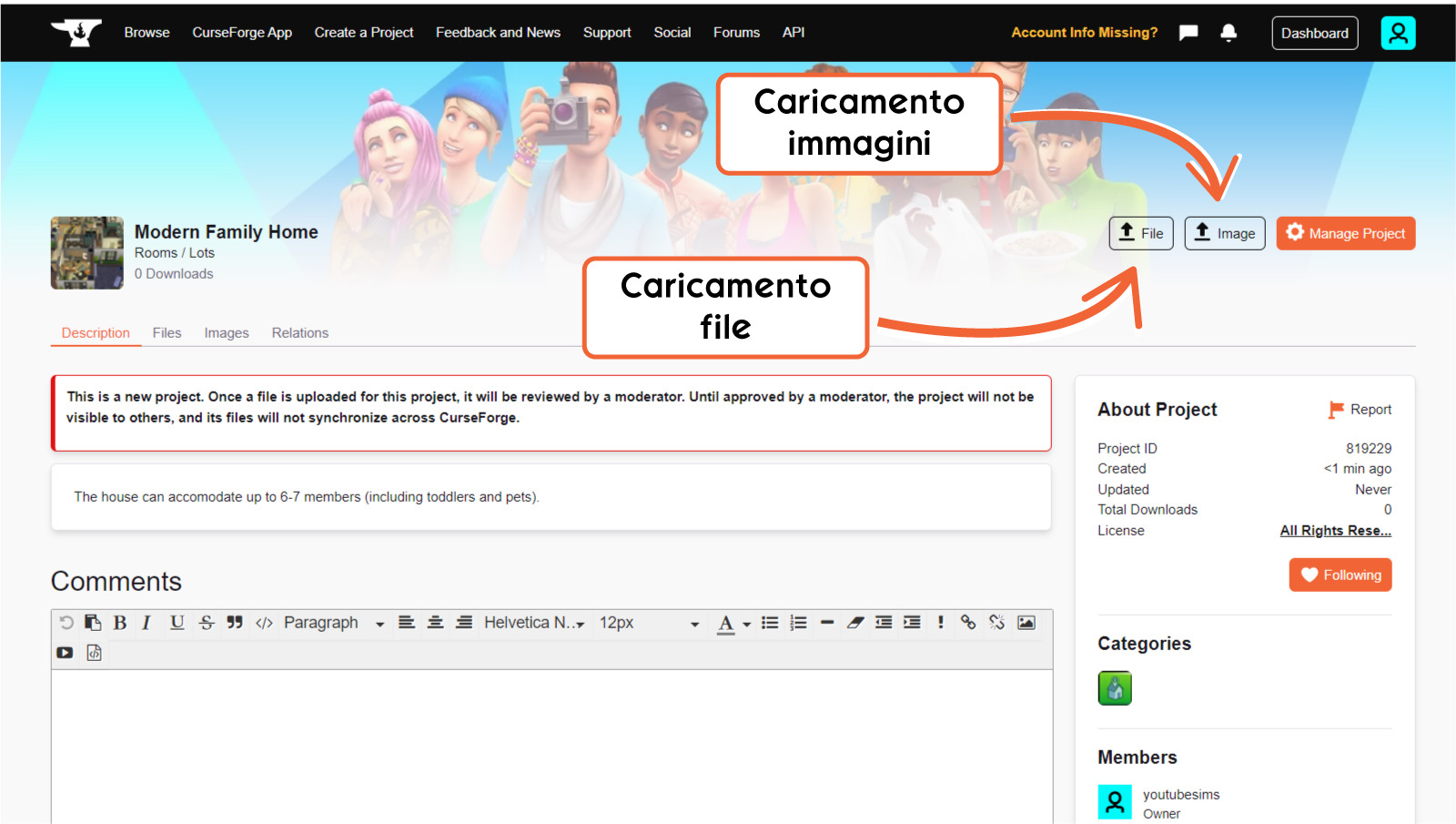Open the All Rights Reserved license link
The width and height of the screenshot is (1456, 824).
pyautogui.click(x=1335, y=531)
